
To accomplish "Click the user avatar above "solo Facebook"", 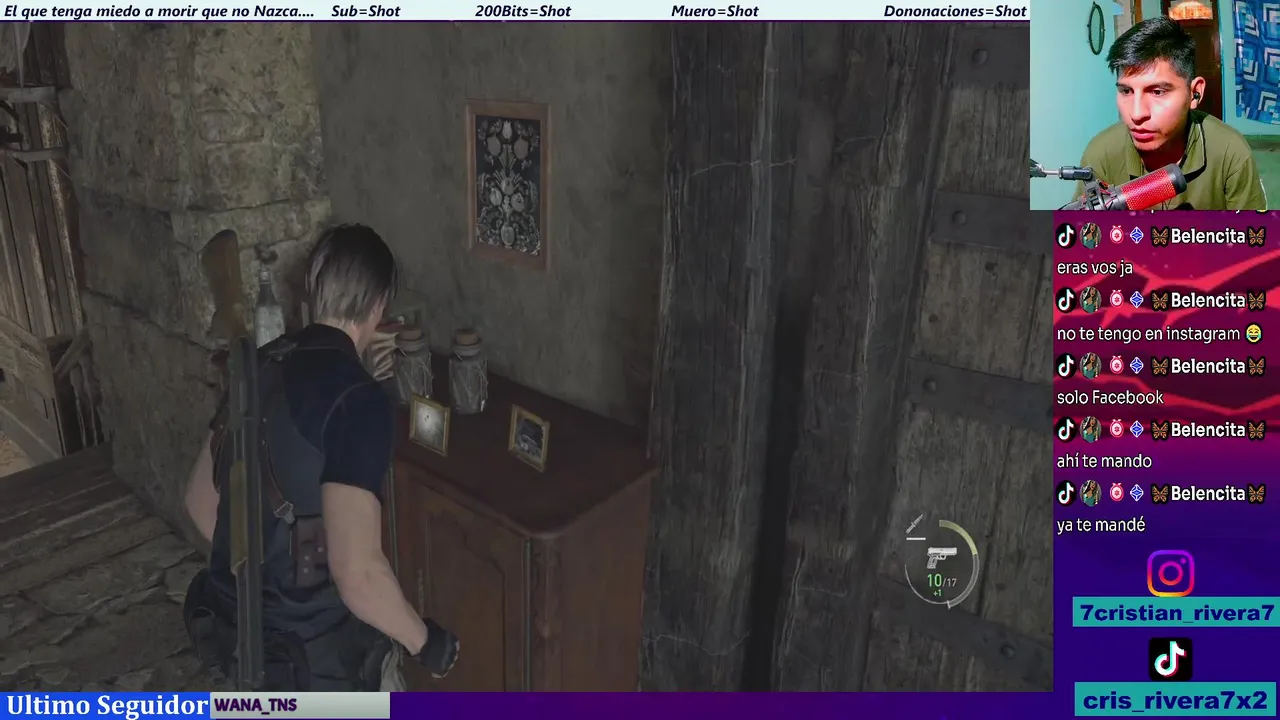I will click(x=1090, y=365).
